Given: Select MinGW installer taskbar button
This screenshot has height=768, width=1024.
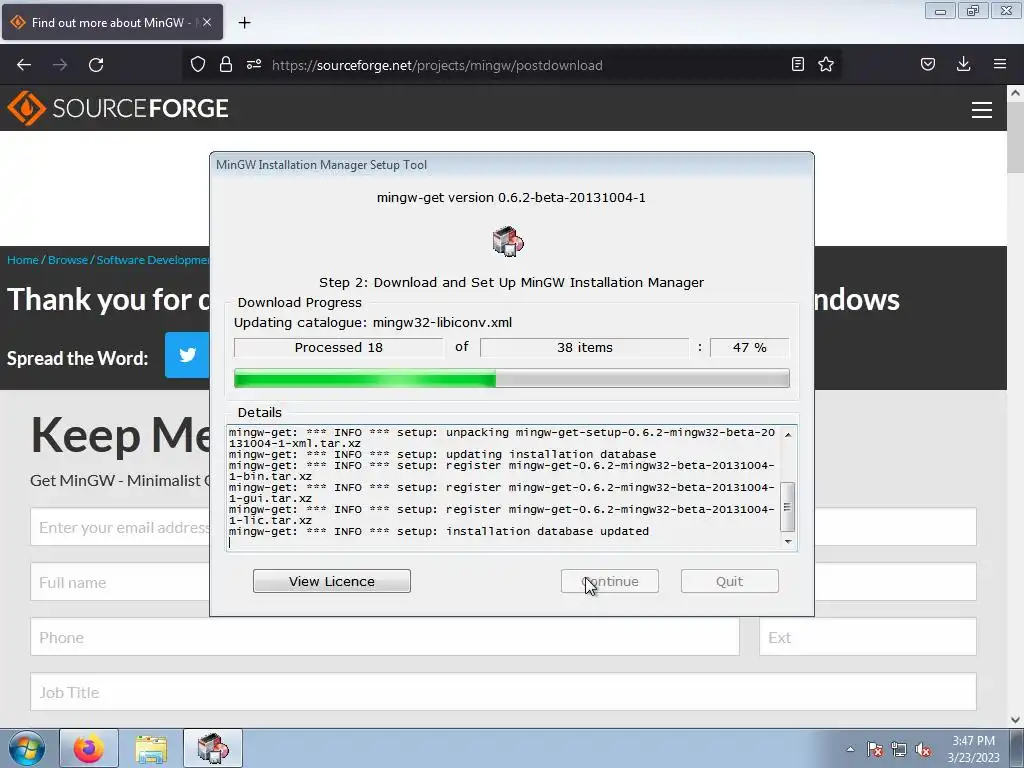Looking at the screenshot, I should [213, 748].
